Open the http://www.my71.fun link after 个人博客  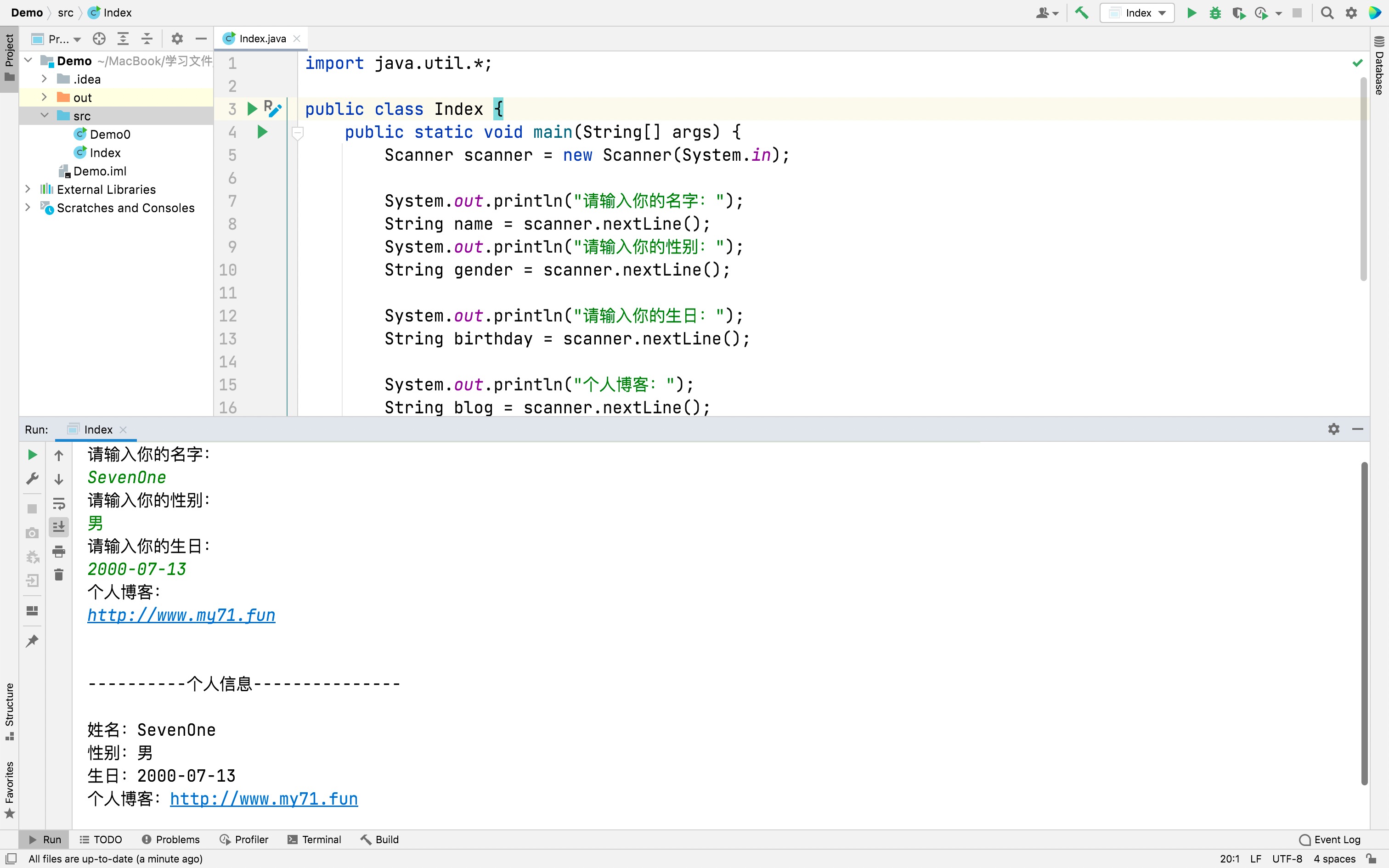pyautogui.click(x=264, y=799)
